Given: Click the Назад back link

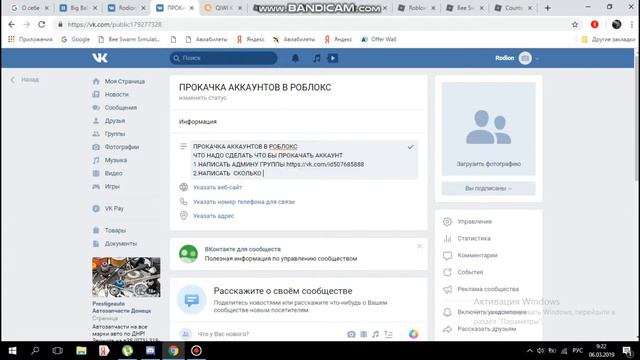Looking at the screenshot, I should (25, 80).
